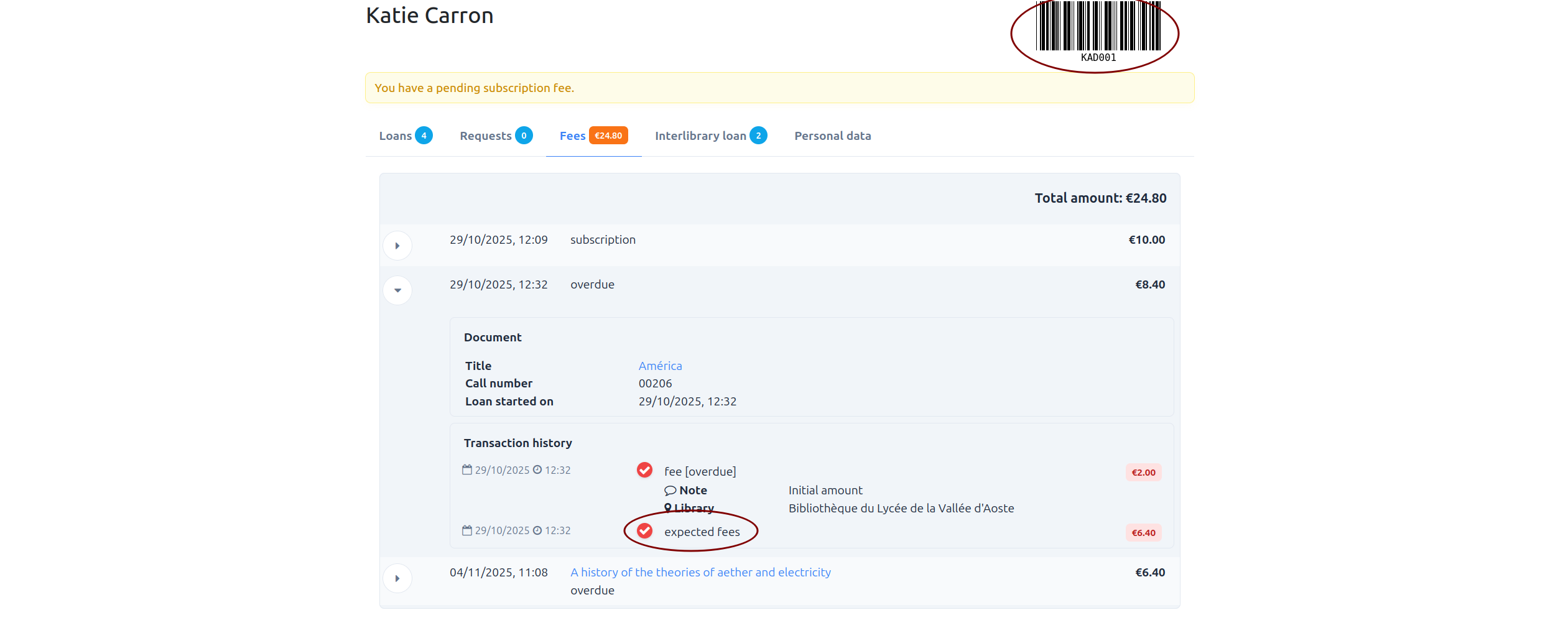Open the América document title link
This screenshot has height=633, width=1568.
(660, 366)
